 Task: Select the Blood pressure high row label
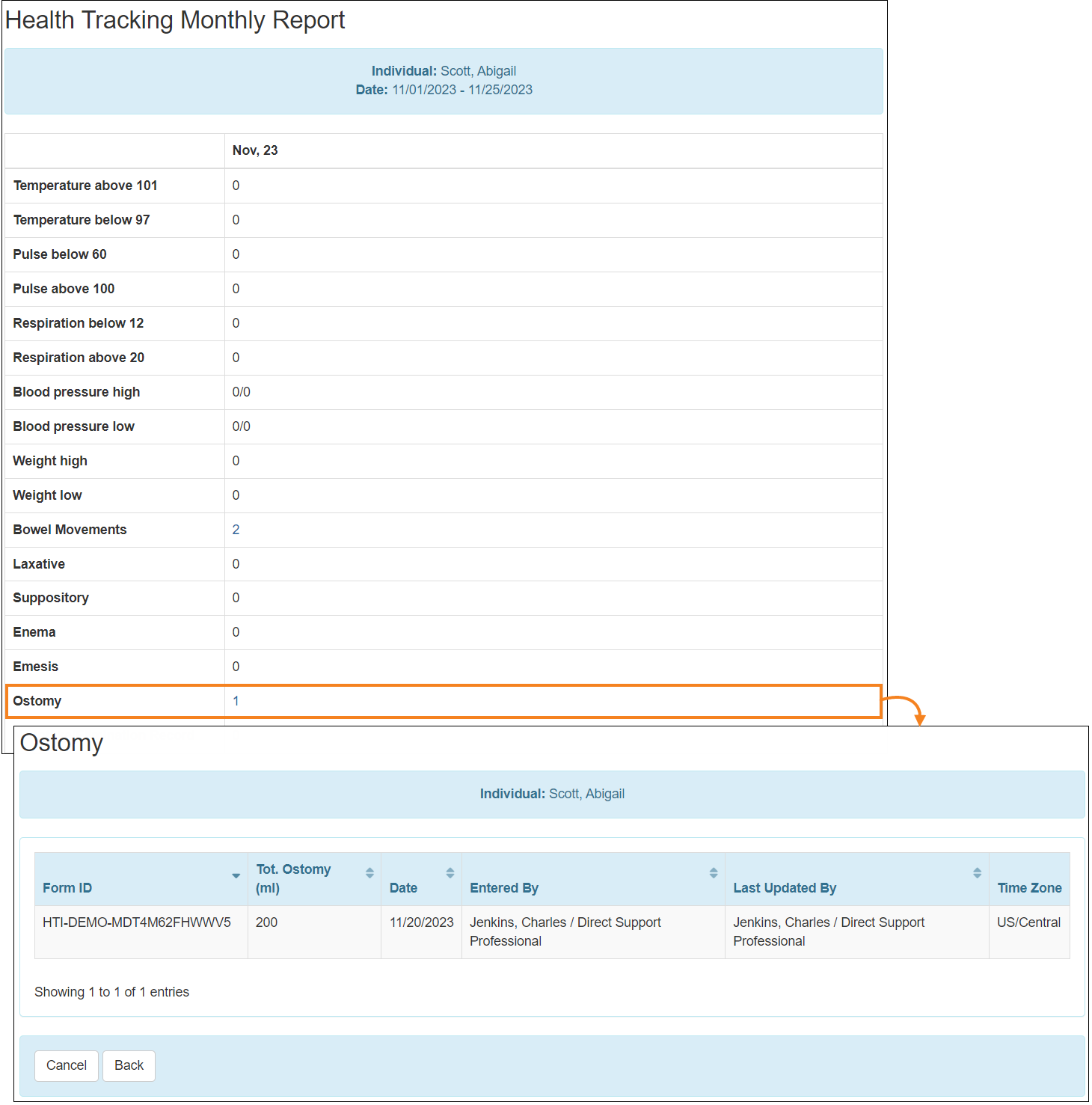pyautogui.click(x=76, y=392)
